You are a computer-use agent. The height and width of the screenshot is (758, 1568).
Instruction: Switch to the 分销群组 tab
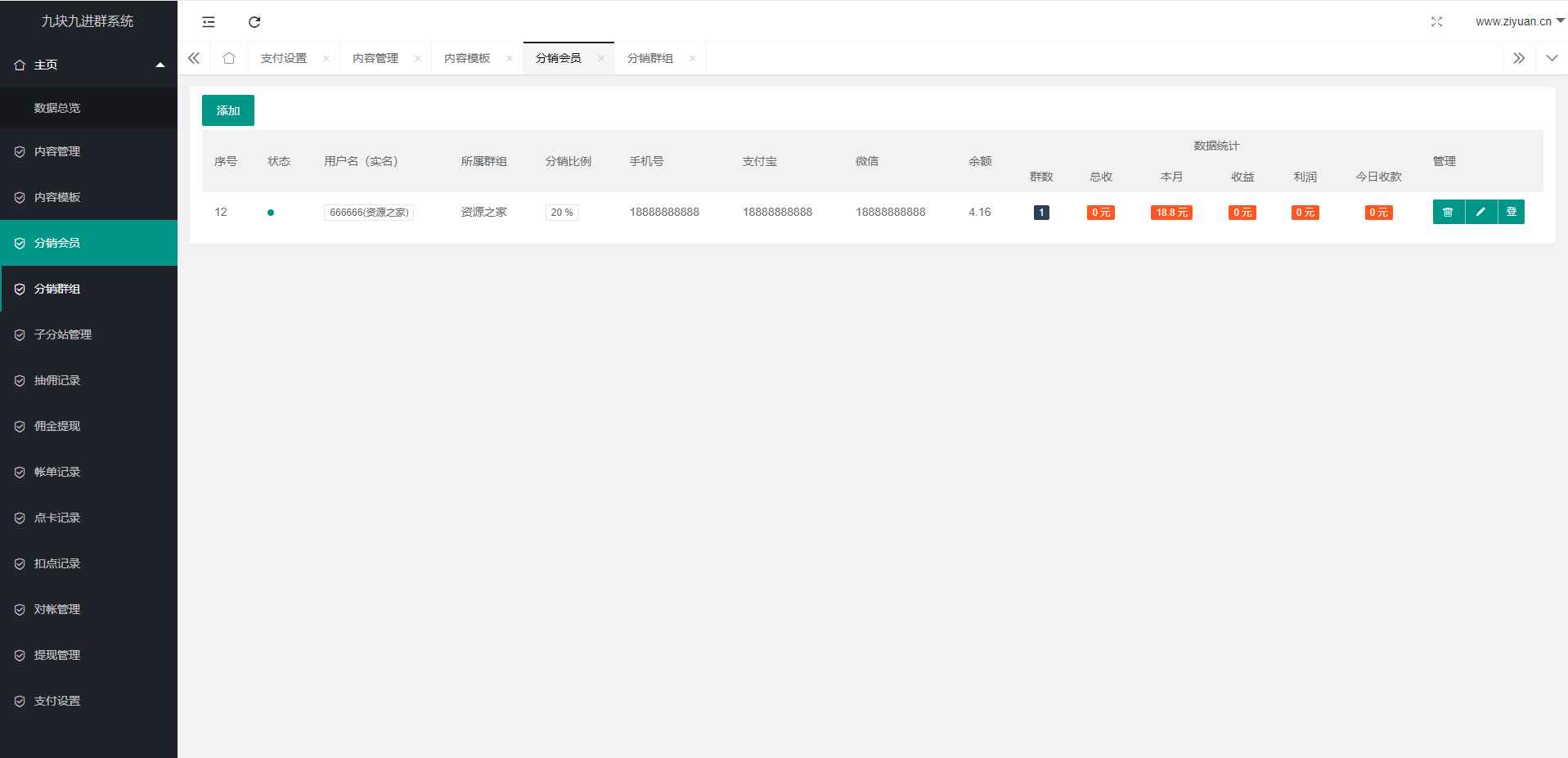pyautogui.click(x=649, y=57)
